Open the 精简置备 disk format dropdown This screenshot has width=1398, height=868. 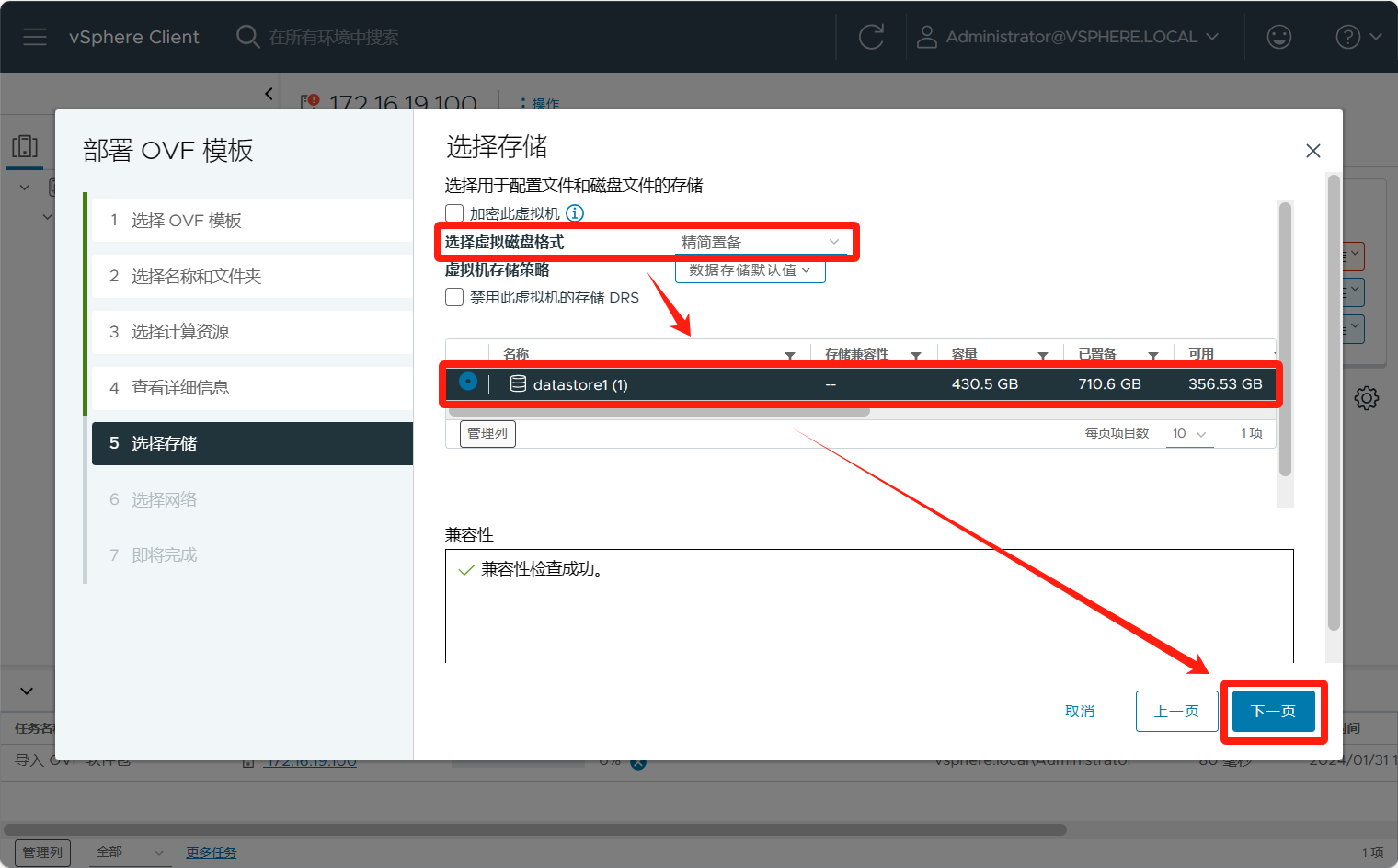tap(760, 242)
